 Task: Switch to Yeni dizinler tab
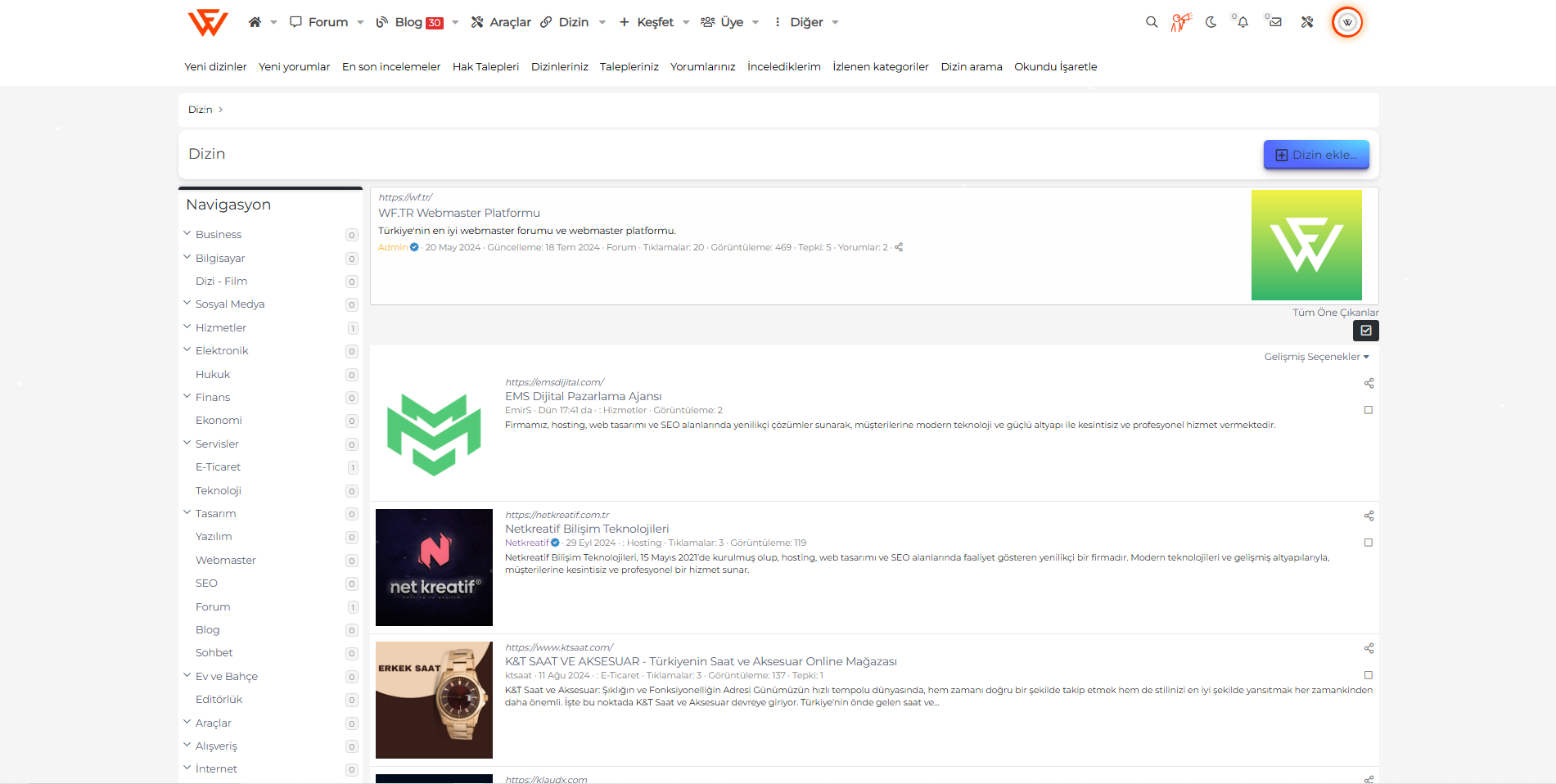click(x=215, y=67)
